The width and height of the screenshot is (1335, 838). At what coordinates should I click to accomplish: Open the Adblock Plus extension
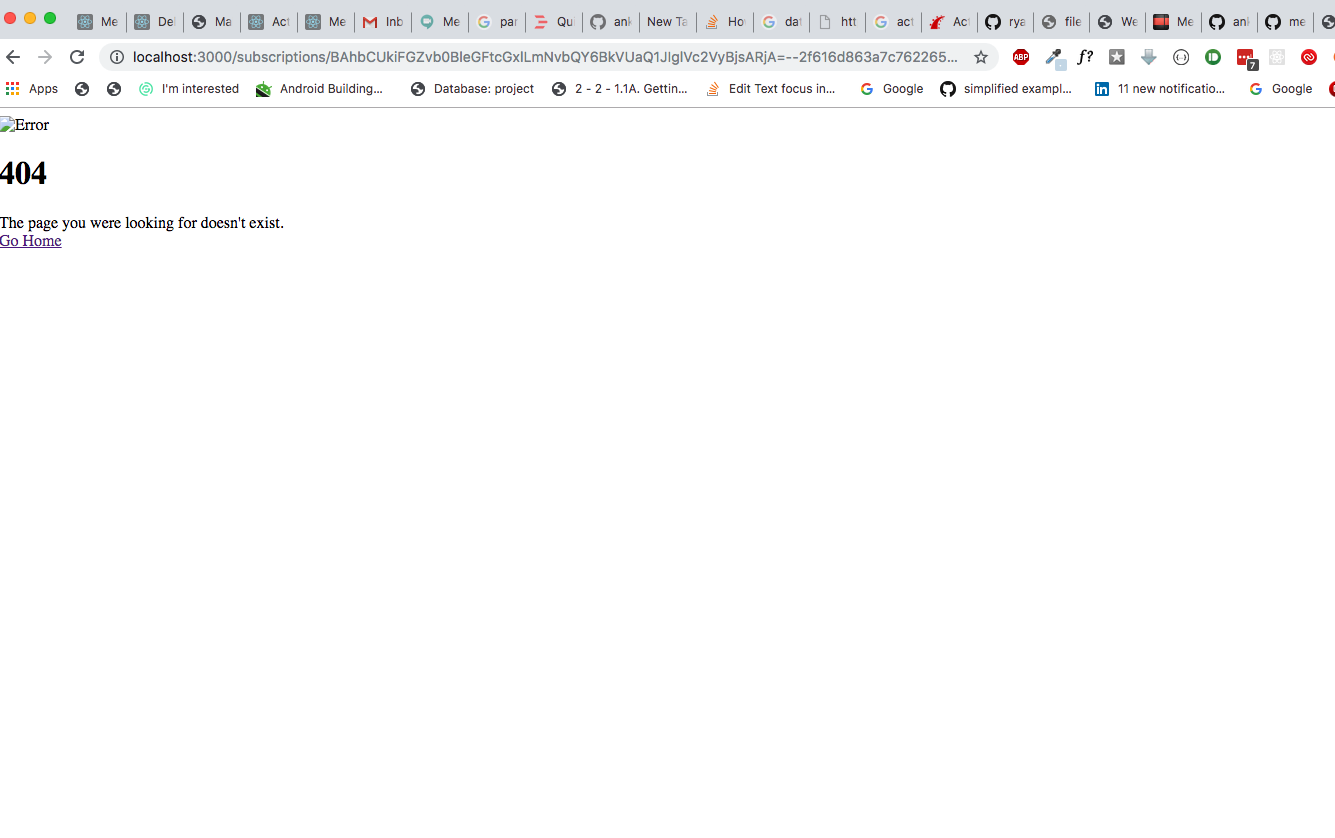click(x=1021, y=57)
